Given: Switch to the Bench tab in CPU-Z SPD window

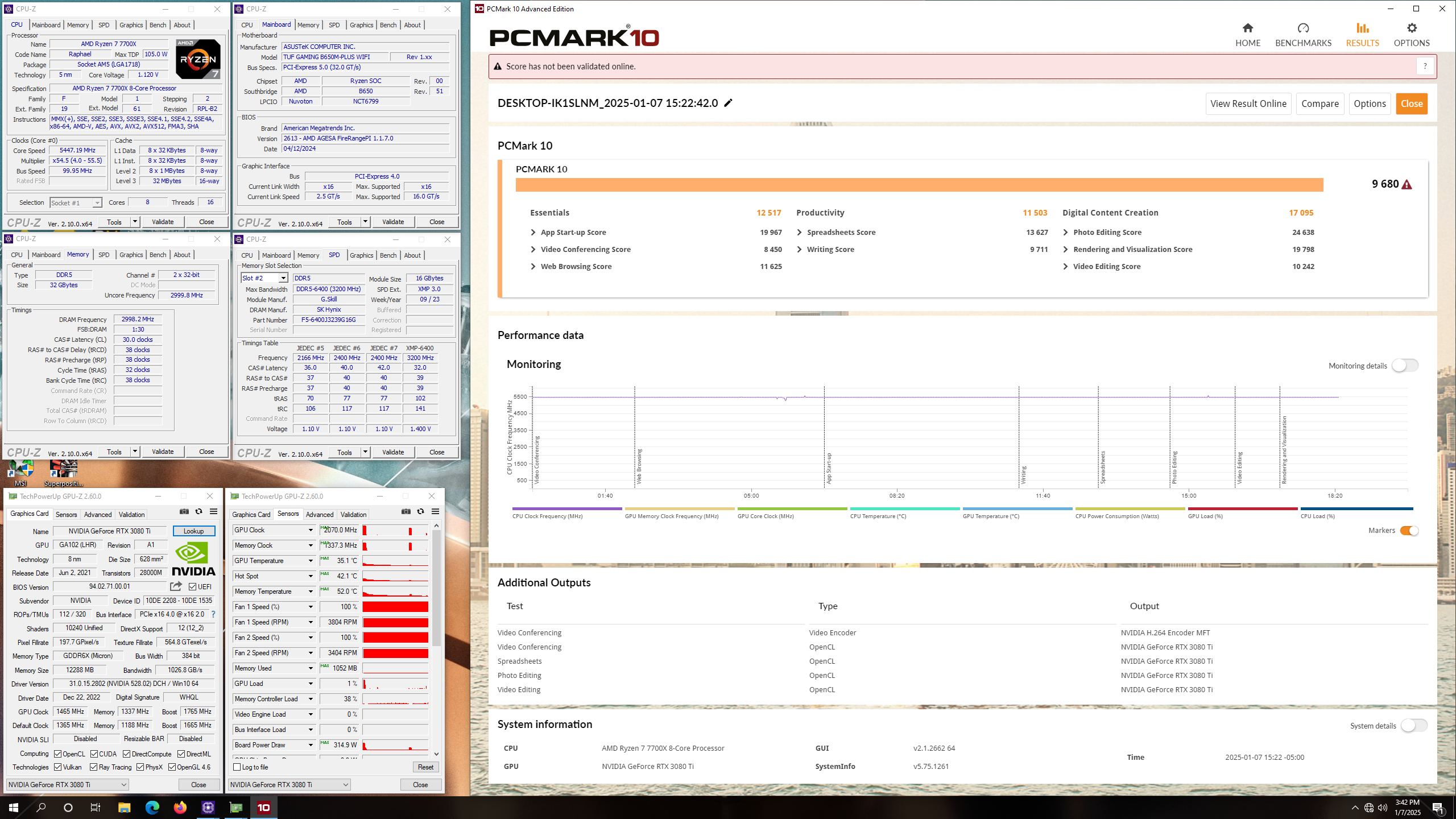Looking at the screenshot, I should click(x=388, y=255).
